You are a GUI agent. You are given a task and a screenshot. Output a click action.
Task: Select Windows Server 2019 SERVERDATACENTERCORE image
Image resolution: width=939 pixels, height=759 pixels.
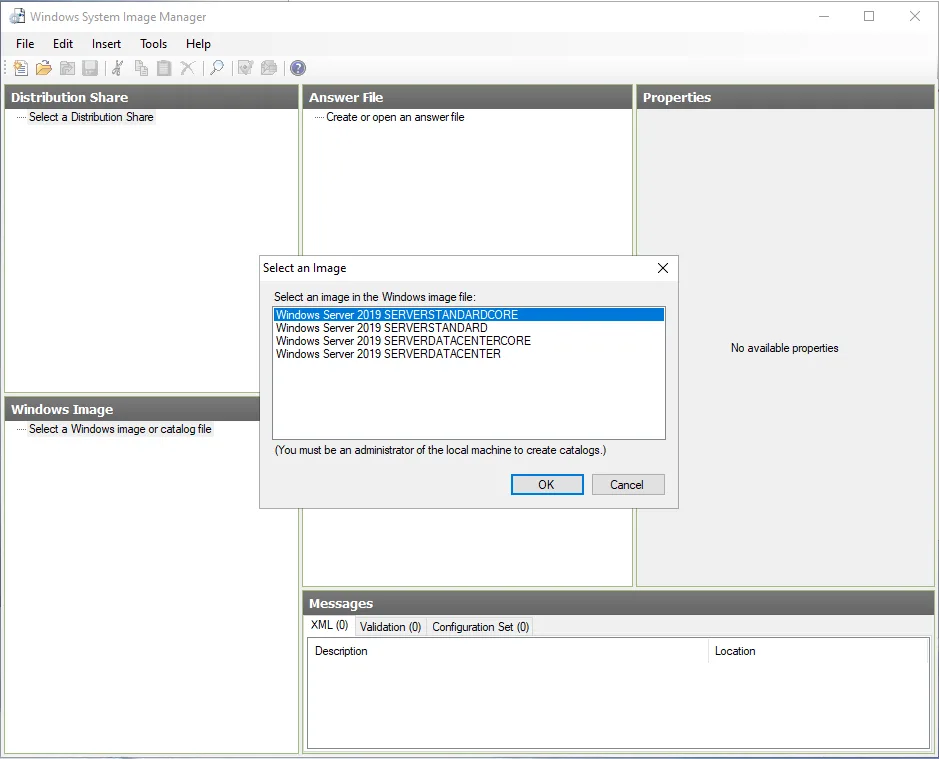coord(469,341)
